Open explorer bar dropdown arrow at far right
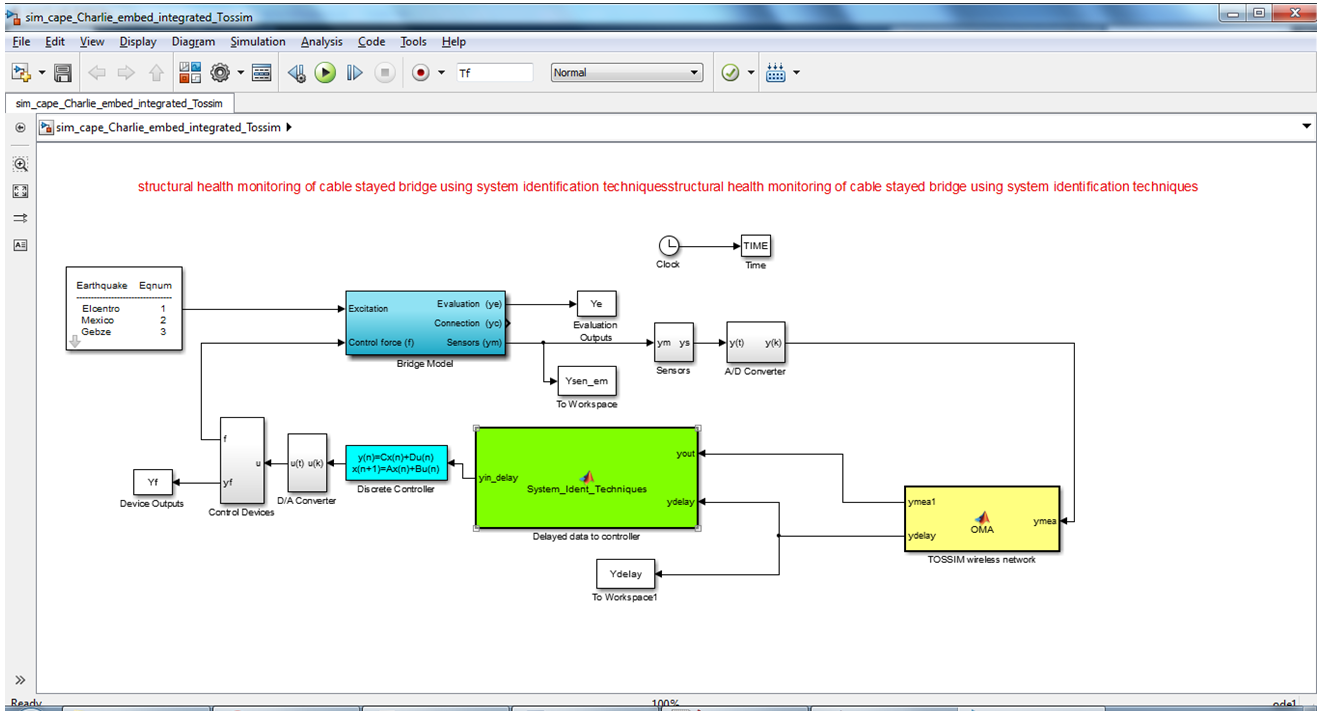 [x=1306, y=127]
